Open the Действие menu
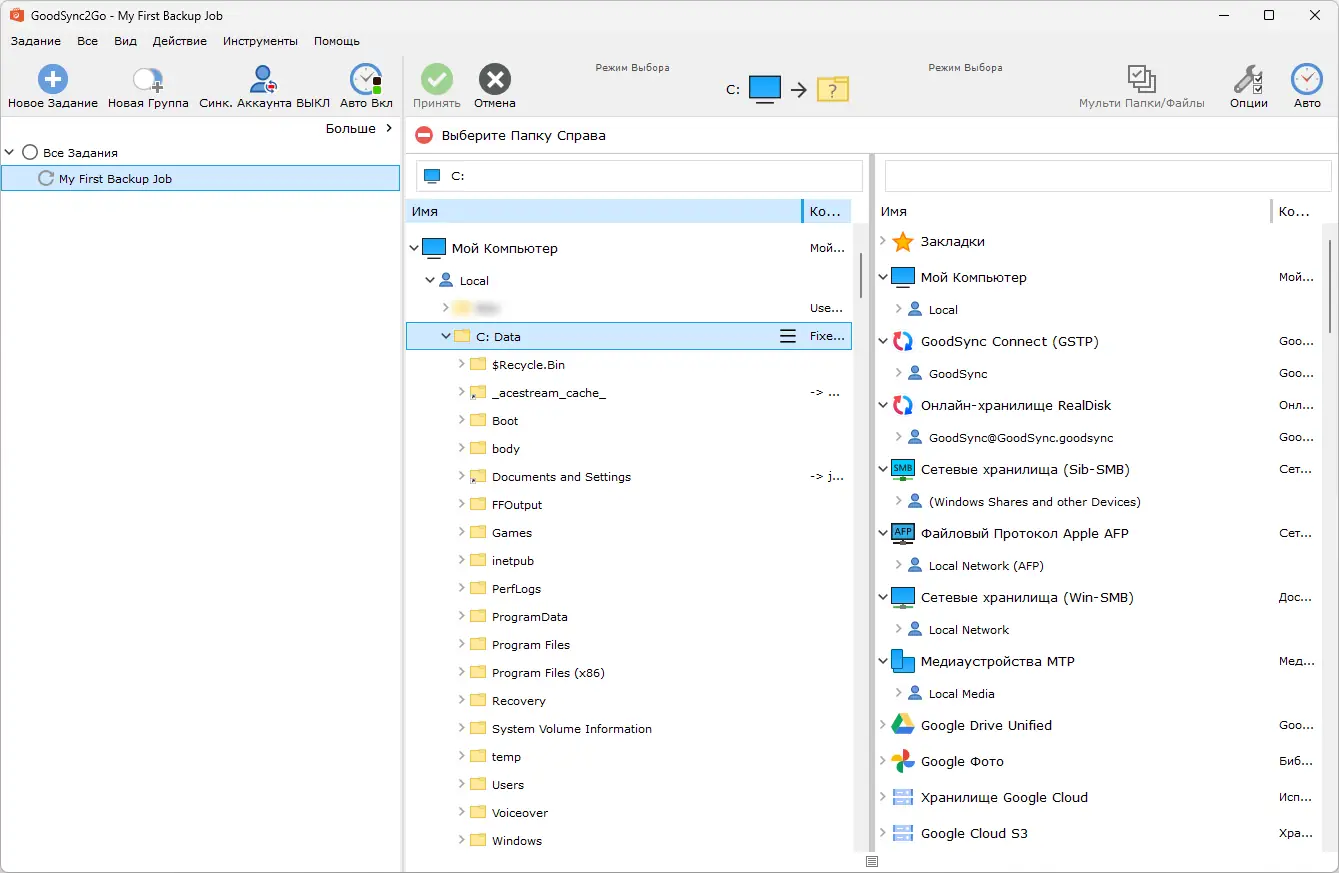 coord(180,41)
